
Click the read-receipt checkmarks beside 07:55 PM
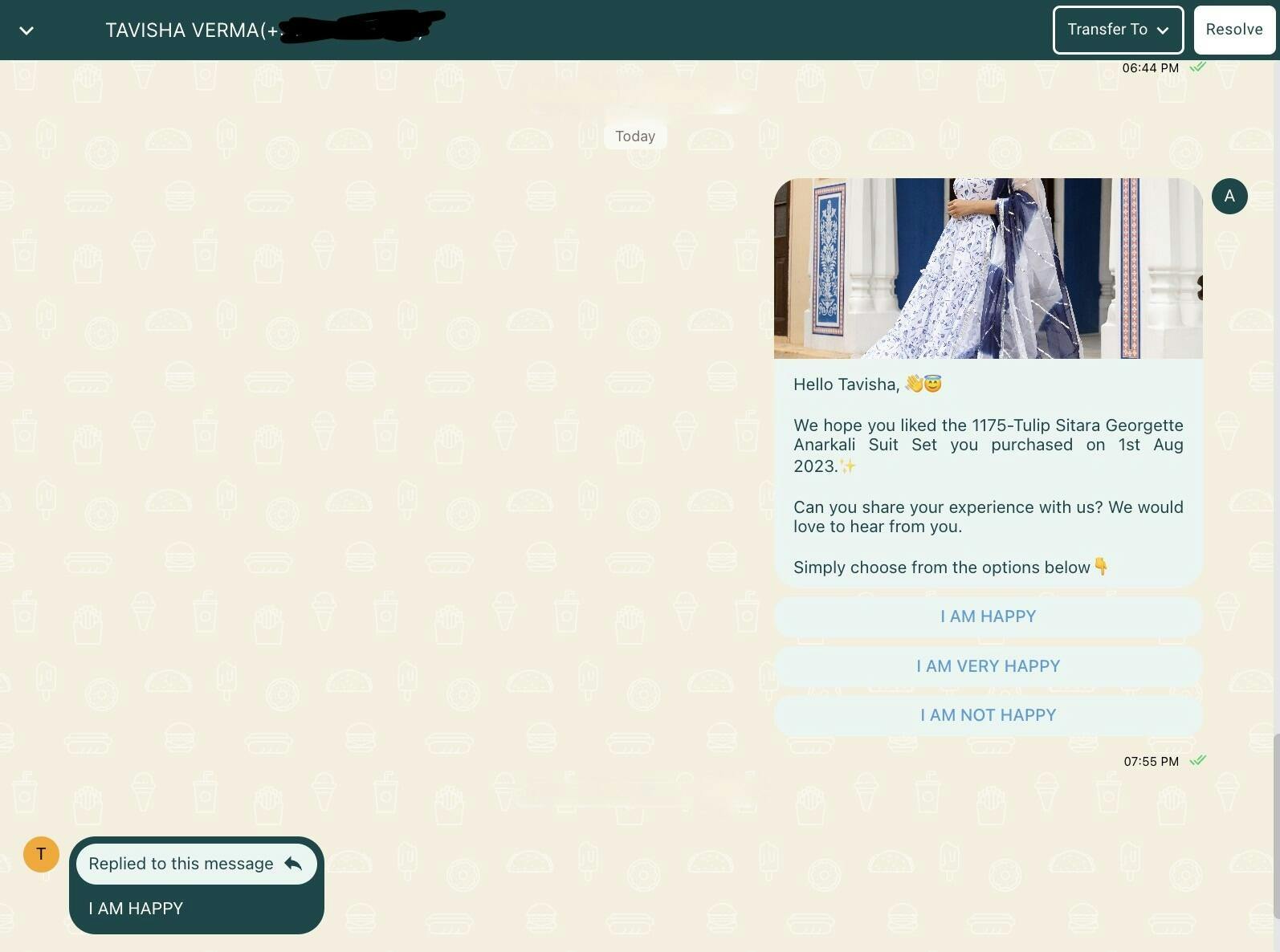[1197, 760]
